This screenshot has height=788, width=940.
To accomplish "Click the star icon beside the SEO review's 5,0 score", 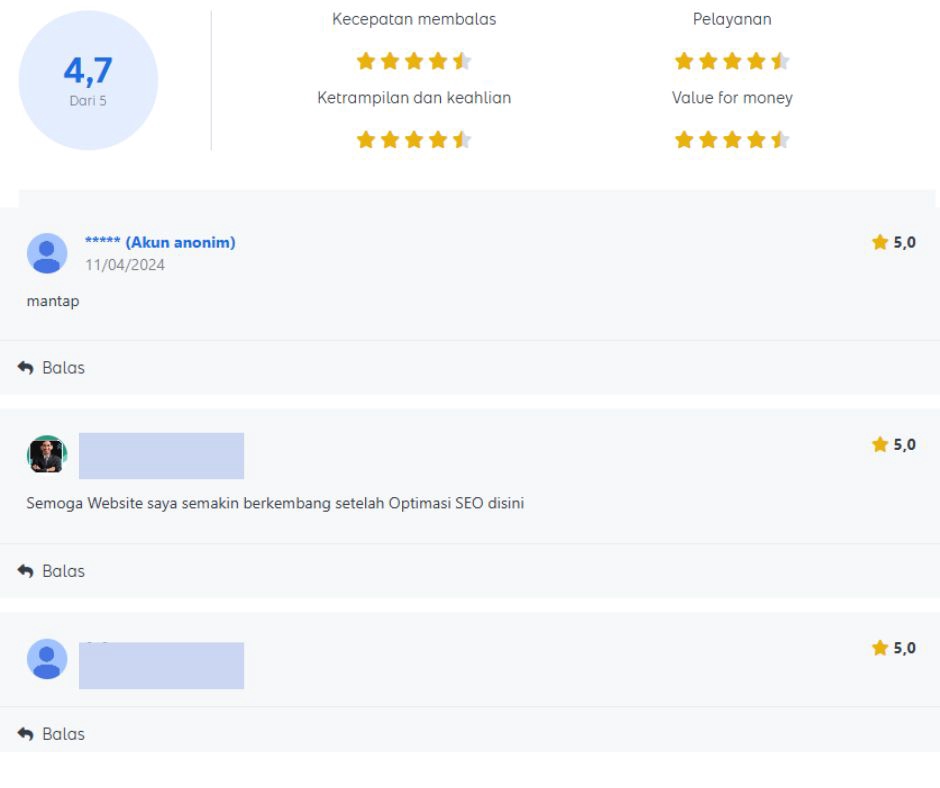I will [879, 445].
